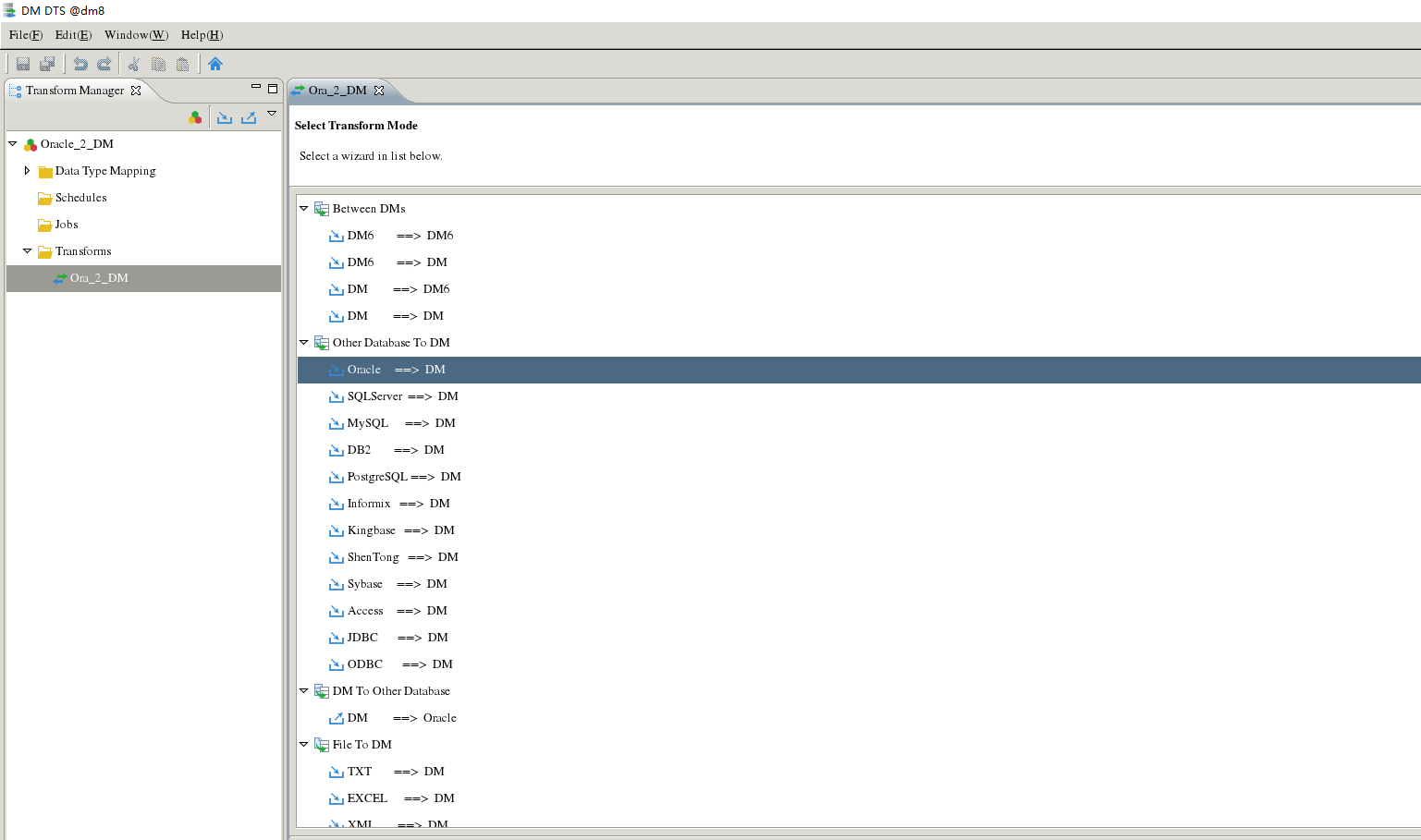The height and width of the screenshot is (840, 1421).
Task: Select the SQLServer ==> DM wizard
Action: (x=403, y=396)
